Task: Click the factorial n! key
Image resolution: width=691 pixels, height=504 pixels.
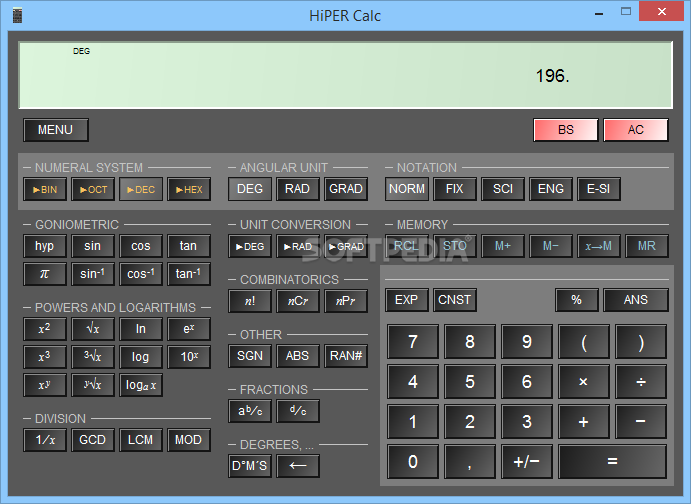Action: point(250,301)
